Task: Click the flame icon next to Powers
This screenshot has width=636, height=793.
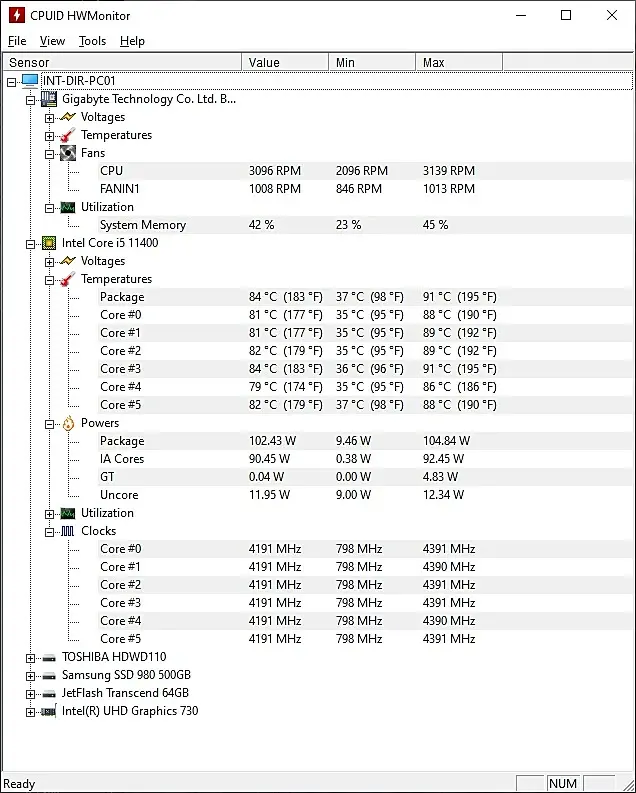Action: click(68, 423)
